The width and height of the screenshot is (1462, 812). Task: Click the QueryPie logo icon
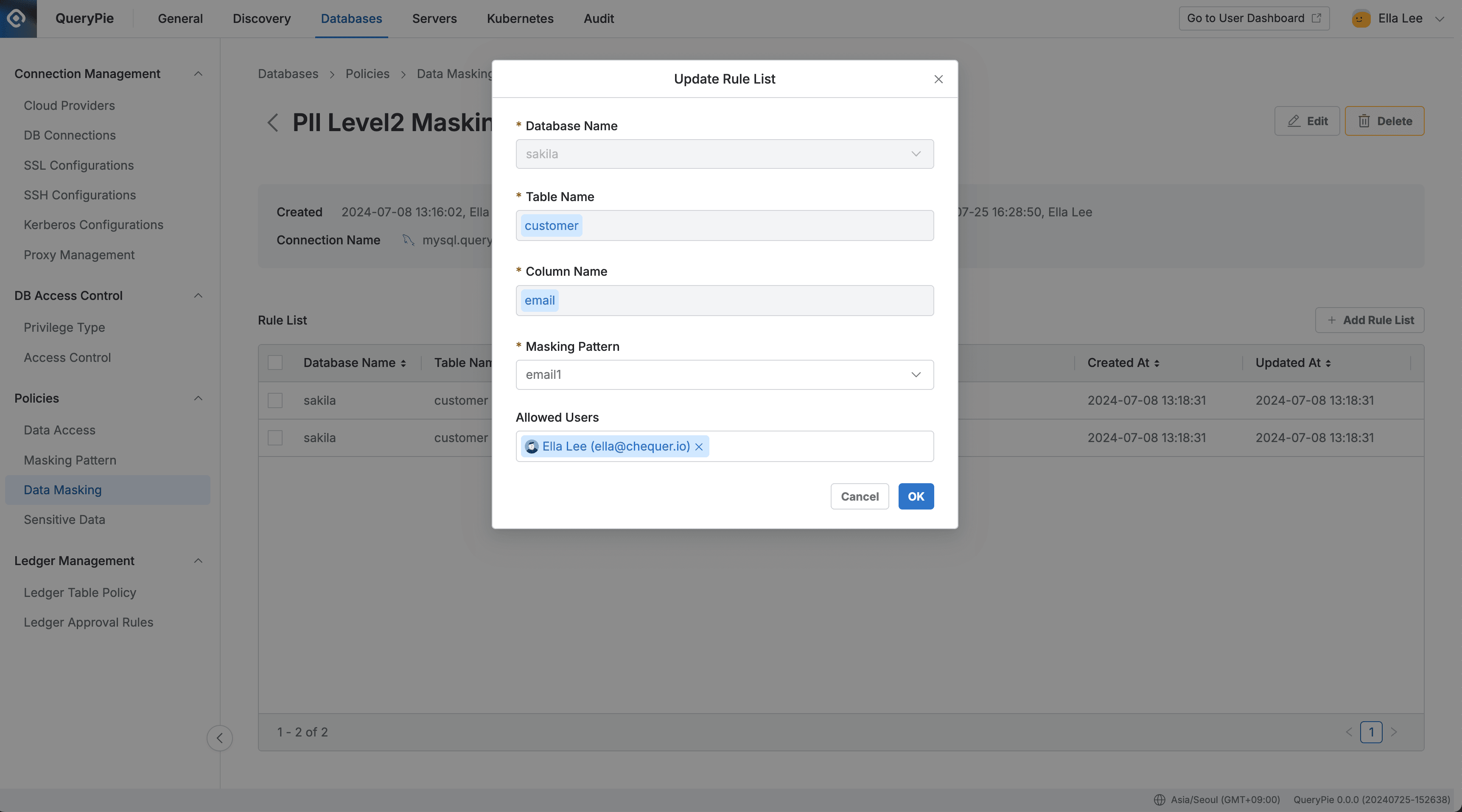point(17,18)
